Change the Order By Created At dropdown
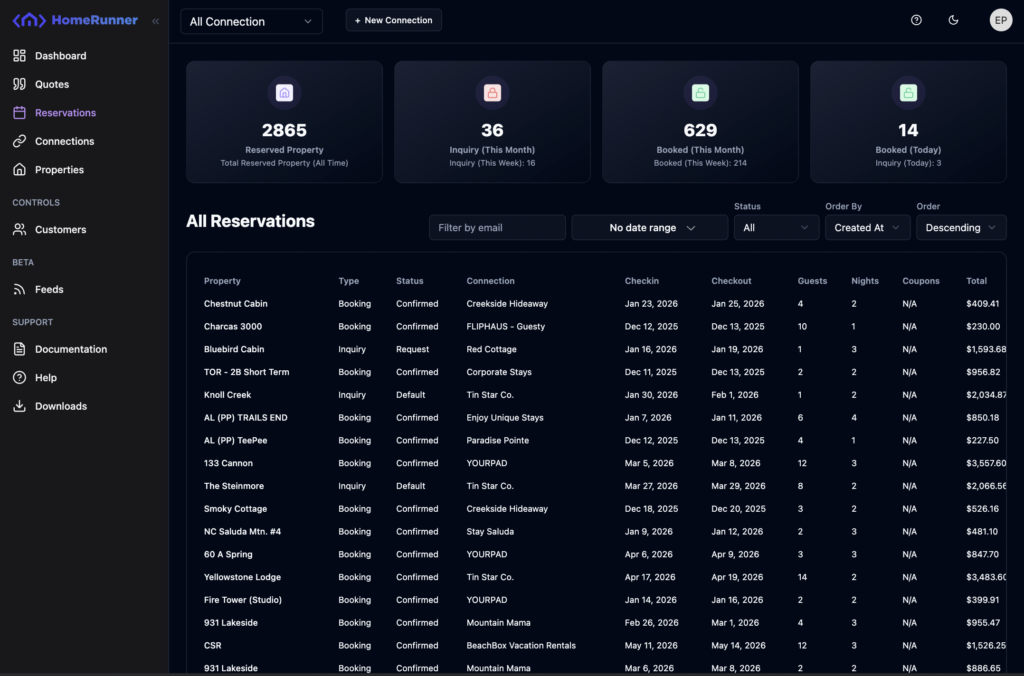The height and width of the screenshot is (676, 1024). (867, 228)
